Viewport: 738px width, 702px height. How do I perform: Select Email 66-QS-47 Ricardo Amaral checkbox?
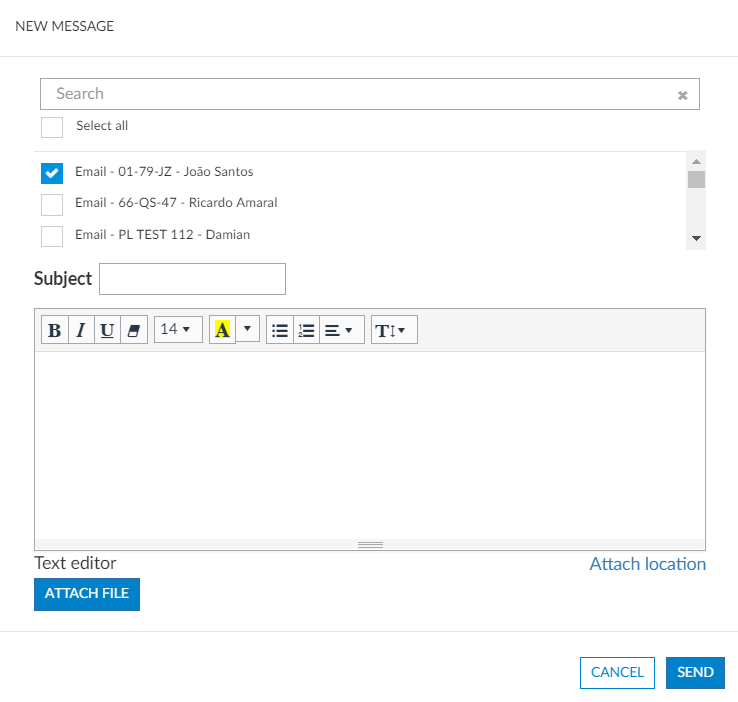52,204
